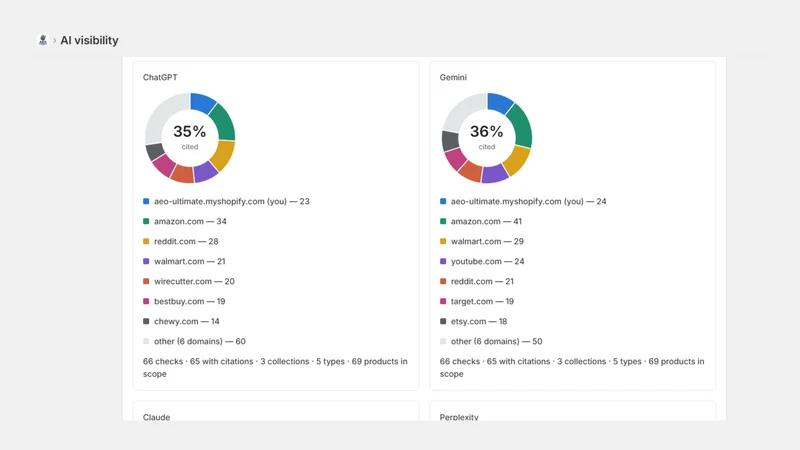
Task: Click the Perplexity card heading
Action: click(459, 417)
